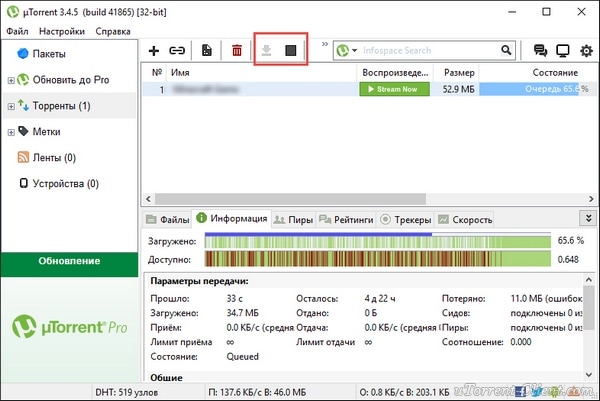Viewport: 600px width, 401px height.
Task: Expand the Торренты tree node
Action: [11, 106]
